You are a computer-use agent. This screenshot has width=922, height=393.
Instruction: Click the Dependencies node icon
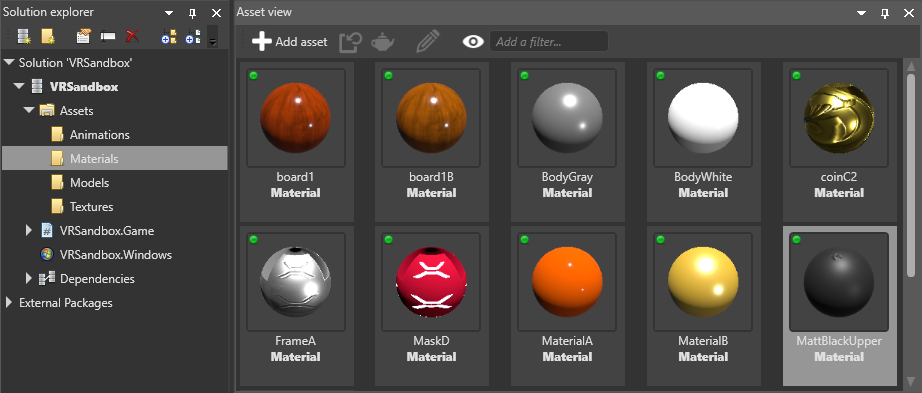46,279
